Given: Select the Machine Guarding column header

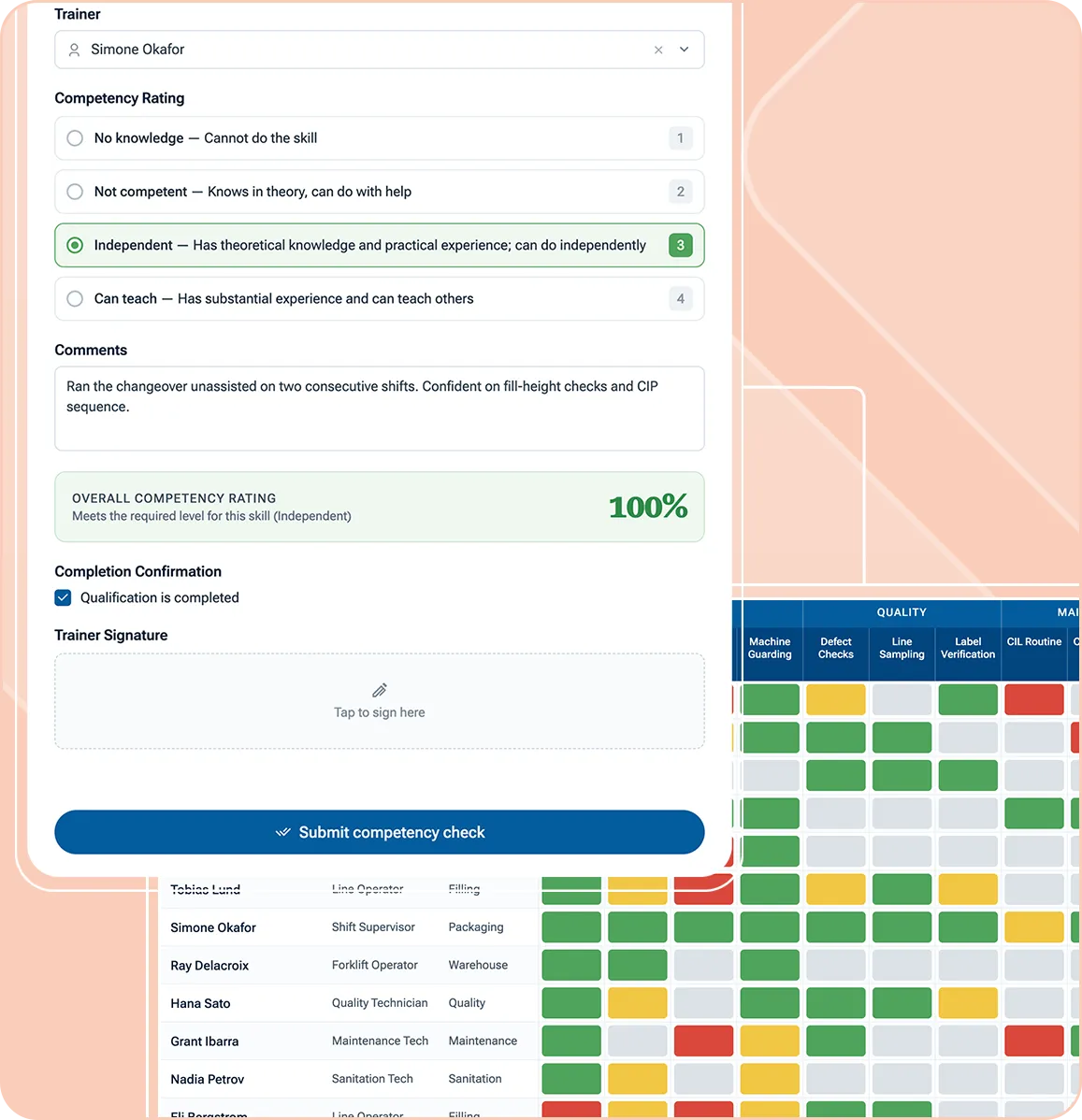Looking at the screenshot, I should coord(770,648).
